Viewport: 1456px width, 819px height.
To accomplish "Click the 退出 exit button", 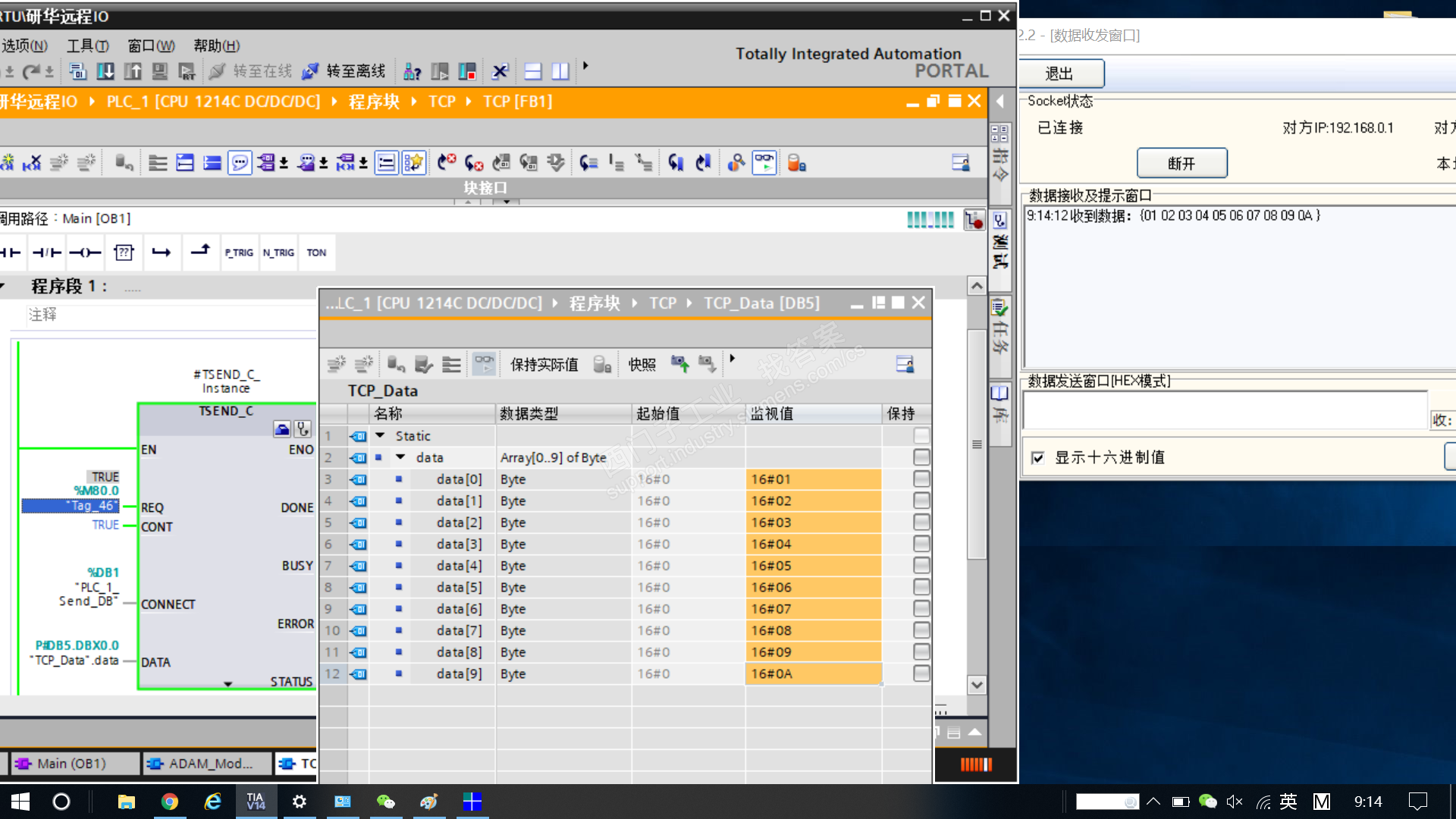I will coord(1059,74).
